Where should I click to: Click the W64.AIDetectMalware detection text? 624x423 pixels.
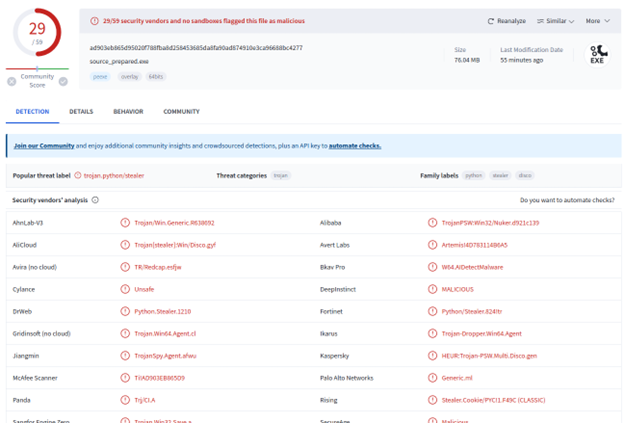click(472, 267)
